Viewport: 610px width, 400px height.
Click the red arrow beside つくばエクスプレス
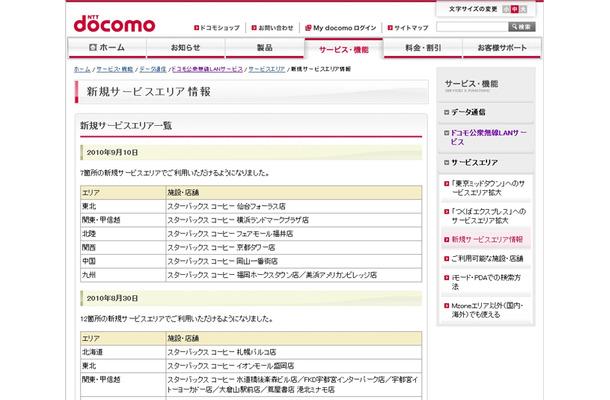pos(447,212)
